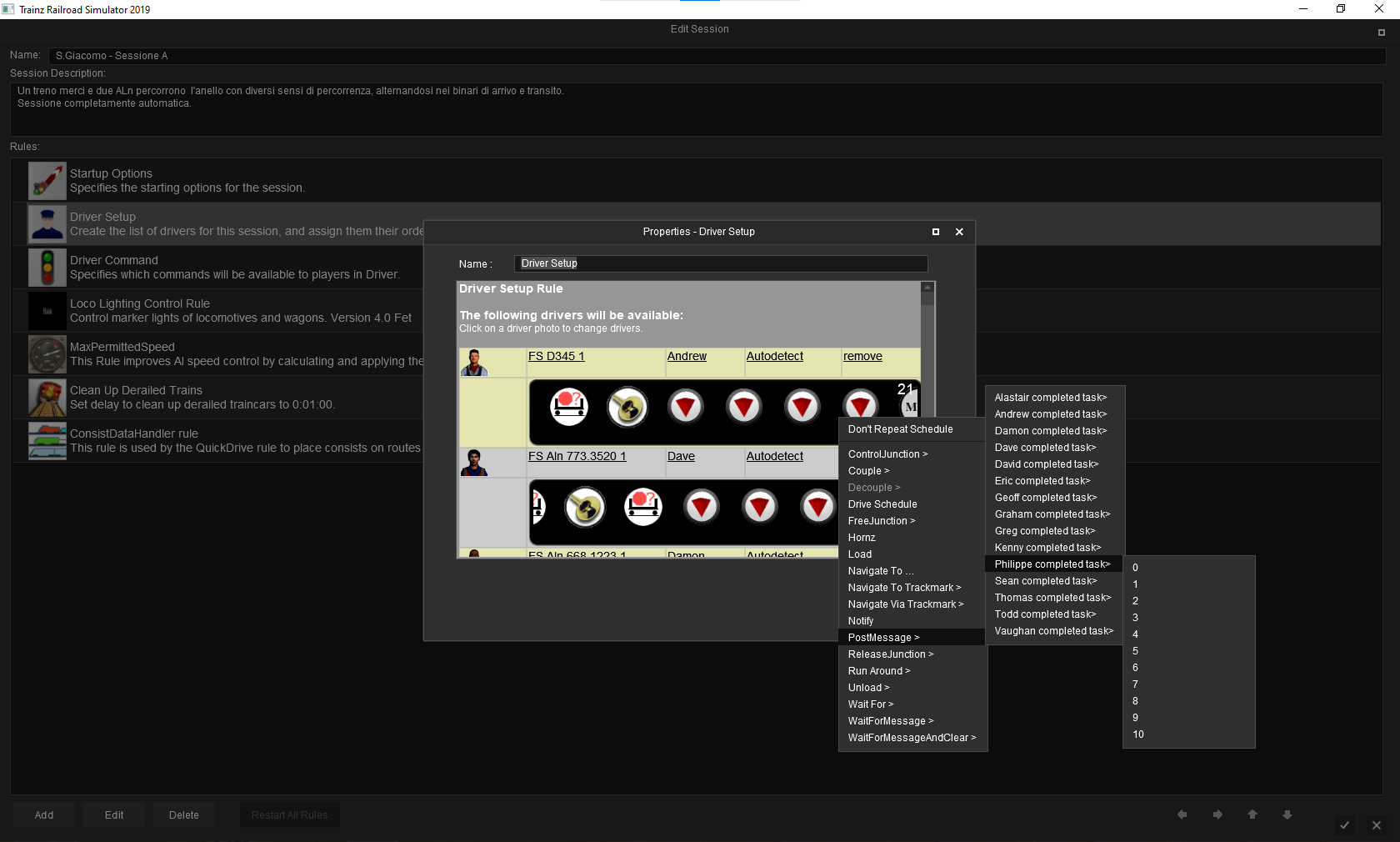The width and height of the screenshot is (1400, 842).
Task: Click the stop-sign wagon command in Andrew's schedule
Action: (569, 407)
